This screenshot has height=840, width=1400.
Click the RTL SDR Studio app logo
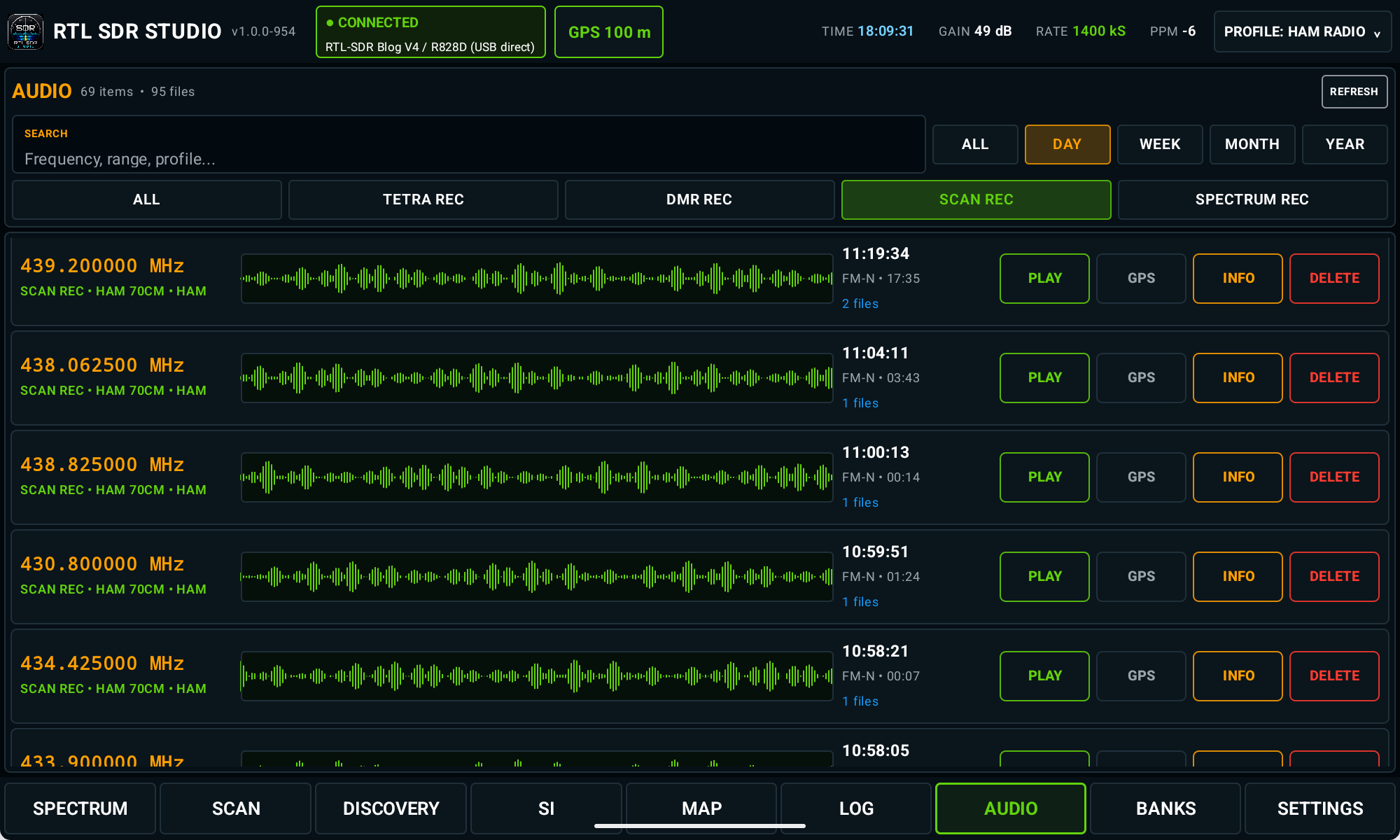(25, 31)
